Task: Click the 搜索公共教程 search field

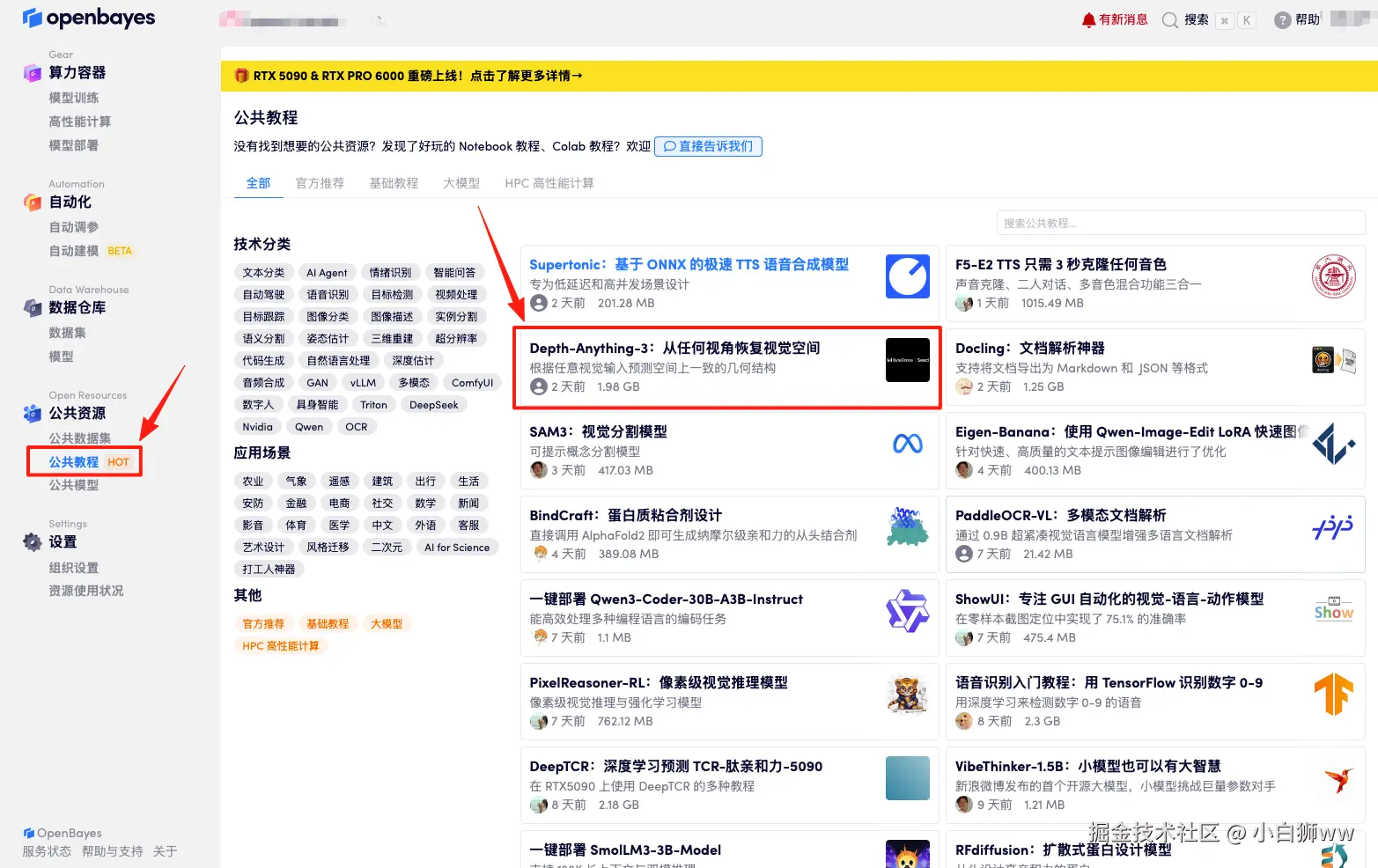Action: click(1181, 223)
